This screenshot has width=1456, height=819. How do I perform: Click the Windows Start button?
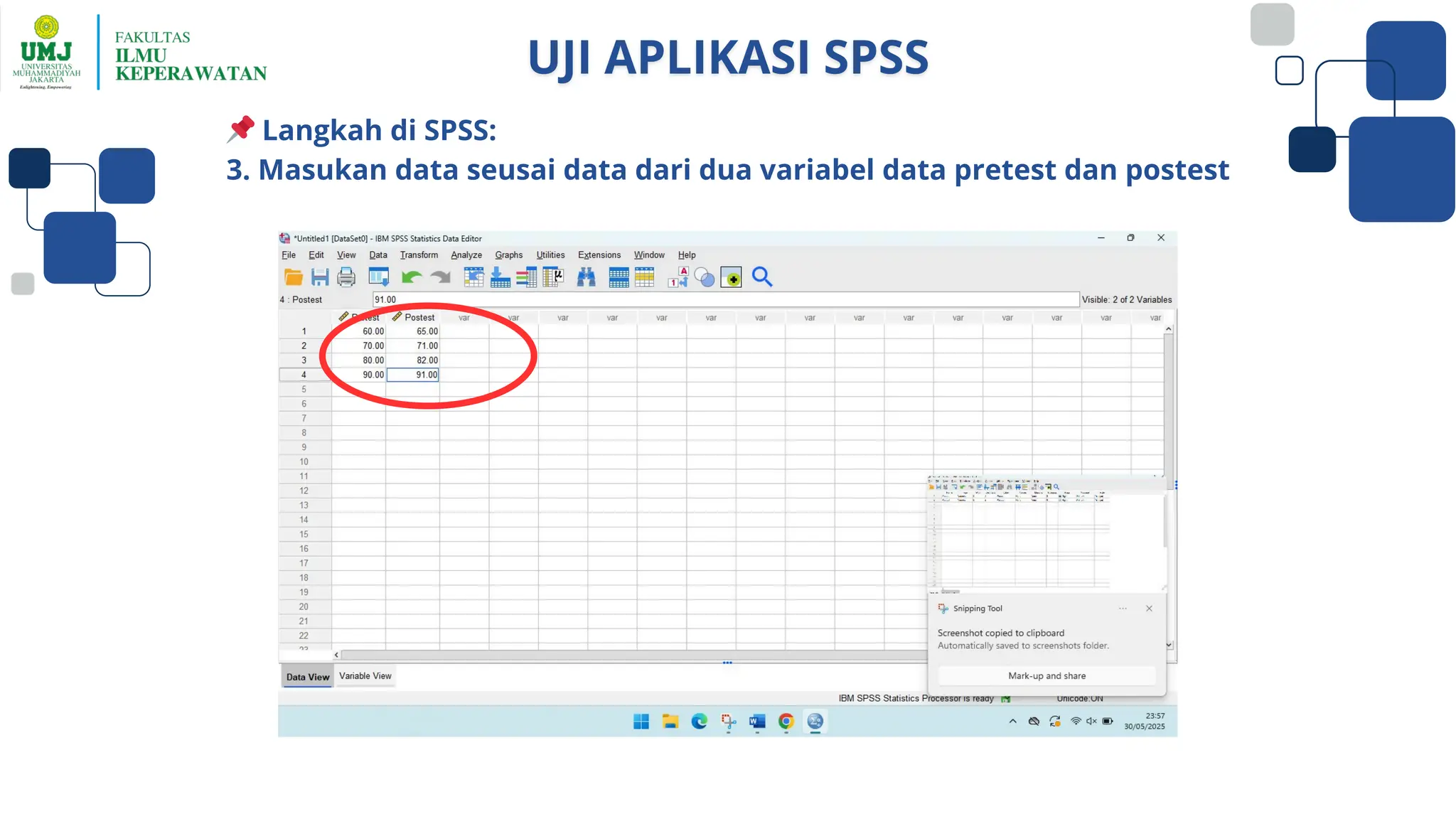641,722
